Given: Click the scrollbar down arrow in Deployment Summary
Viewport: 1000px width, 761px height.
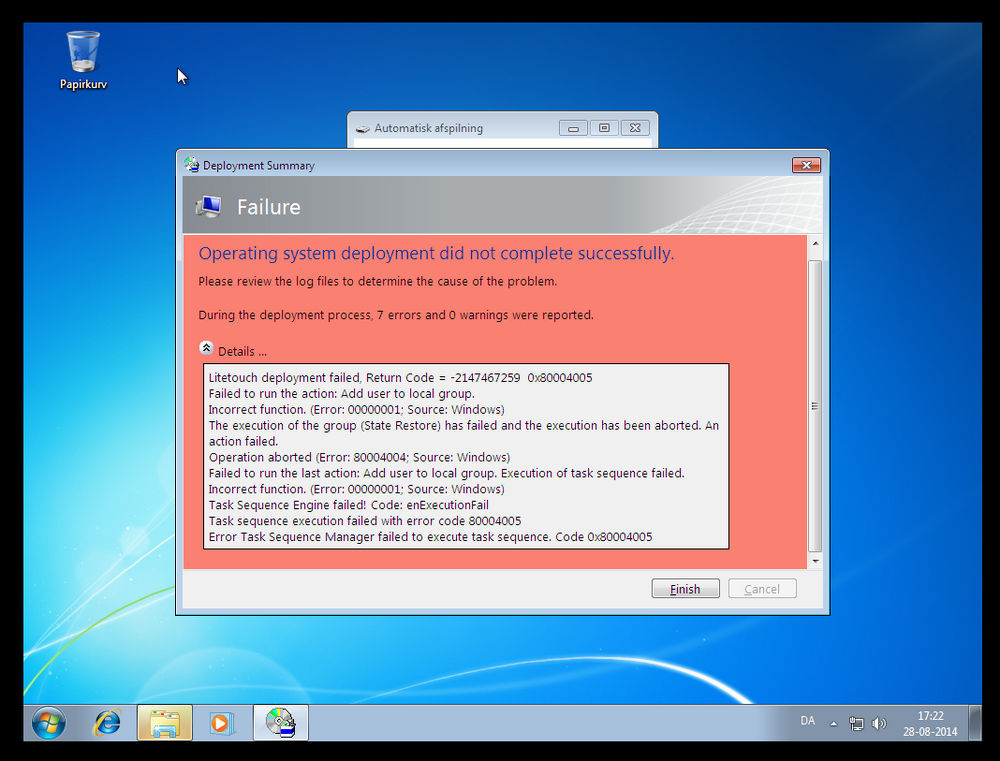Looking at the screenshot, I should (x=815, y=561).
